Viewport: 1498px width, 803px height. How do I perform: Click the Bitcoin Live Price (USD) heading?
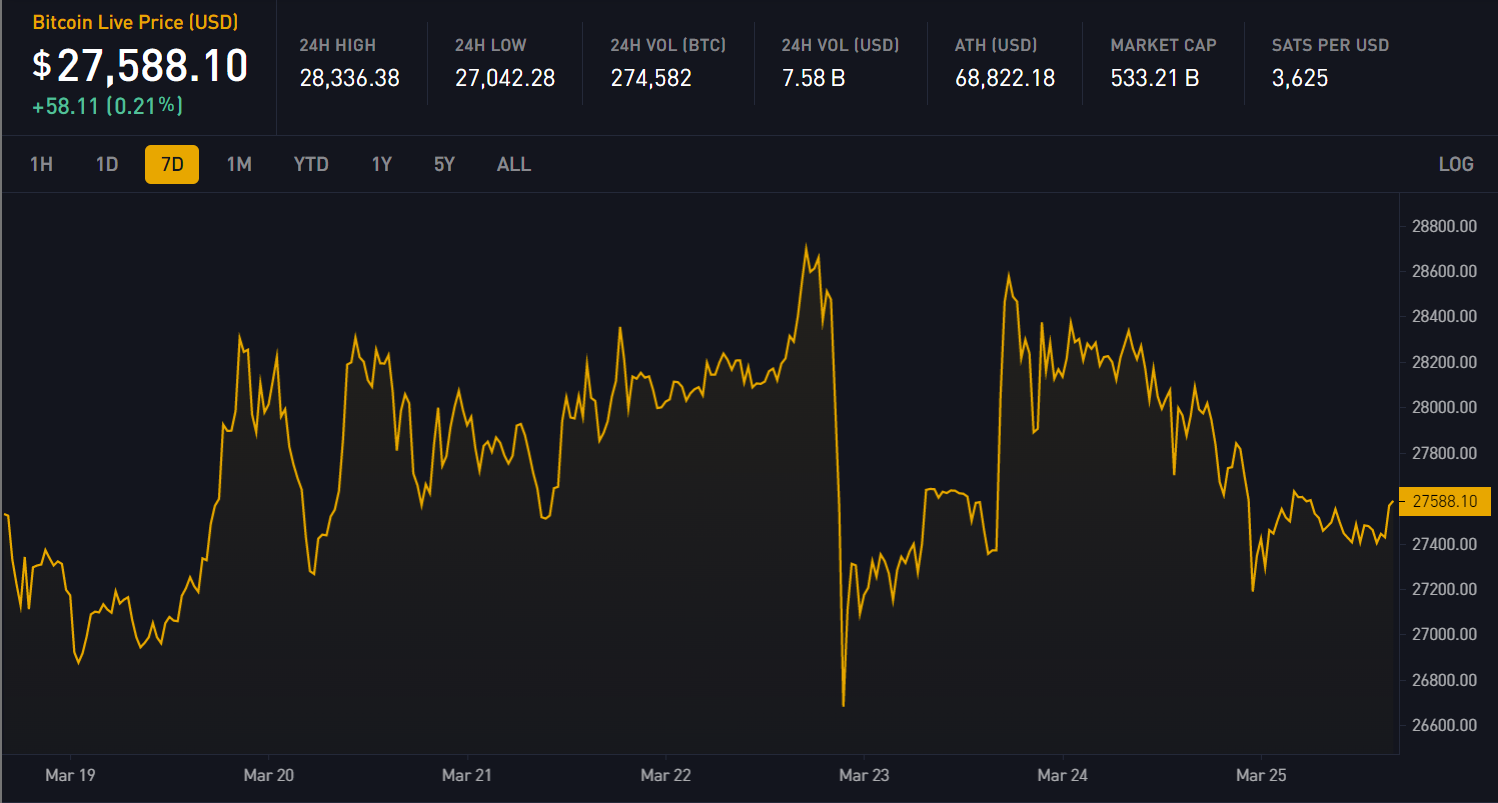(136, 21)
